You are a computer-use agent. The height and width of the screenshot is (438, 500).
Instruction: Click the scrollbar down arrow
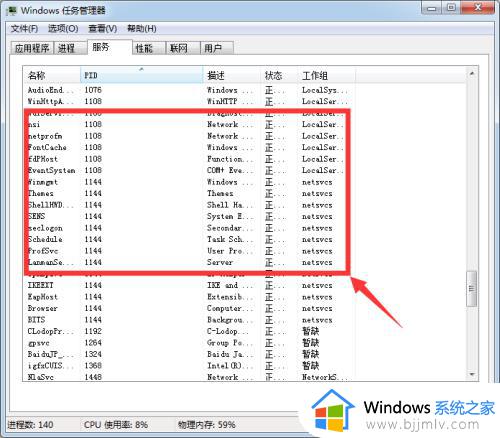(x=472, y=374)
